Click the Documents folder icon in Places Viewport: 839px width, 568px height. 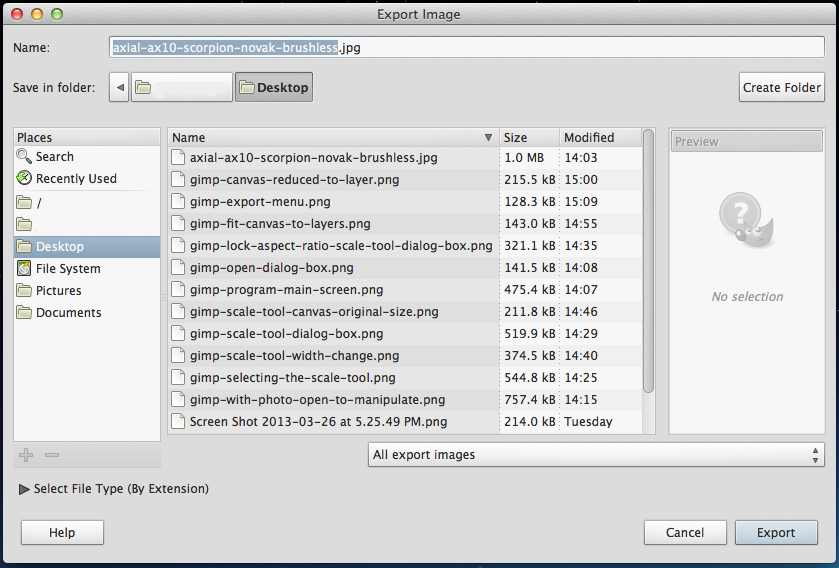[x=25, y=313]
